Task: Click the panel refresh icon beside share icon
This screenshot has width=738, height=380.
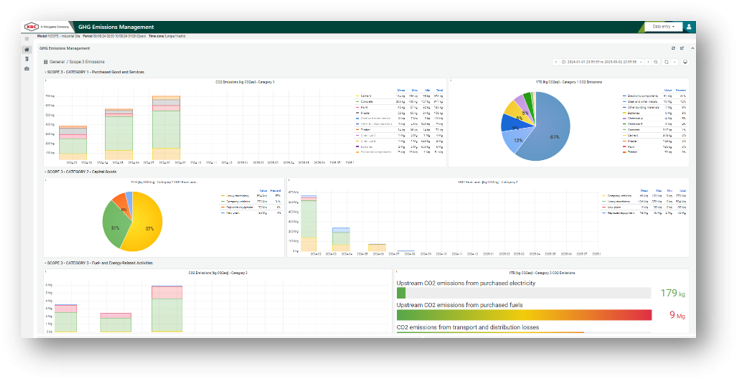Action: tap(673, 48)
